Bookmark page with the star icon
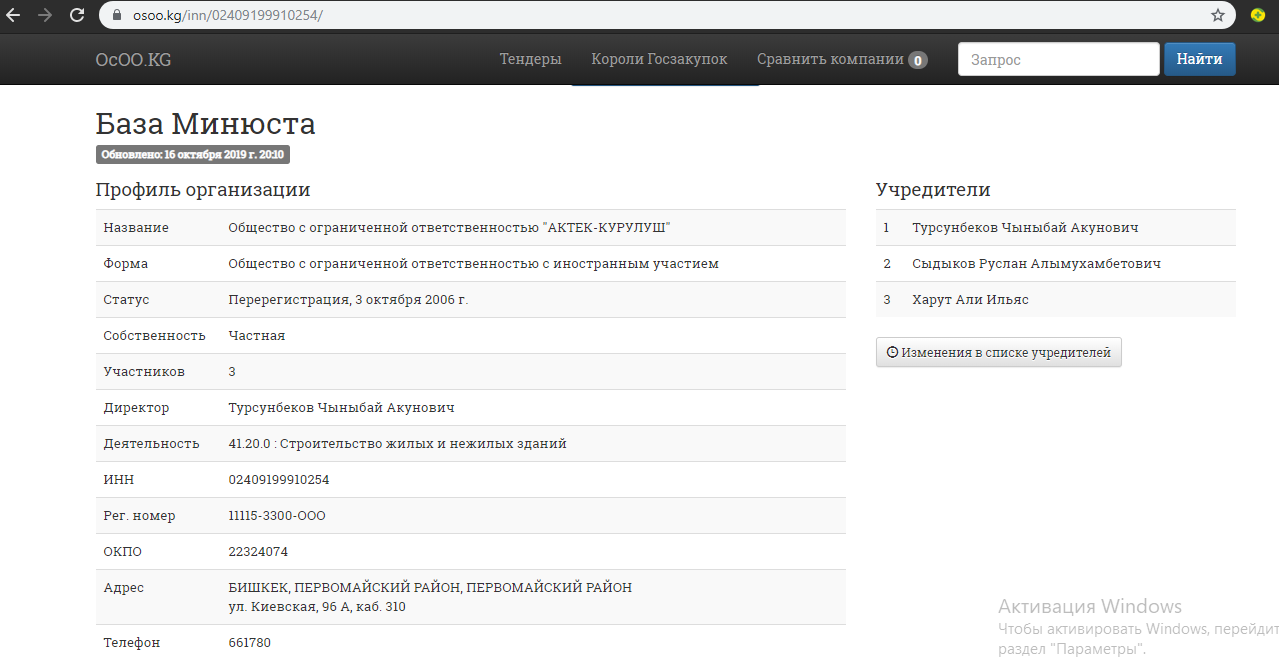Screen dimensions: 1279x671 pos(1217,15)
